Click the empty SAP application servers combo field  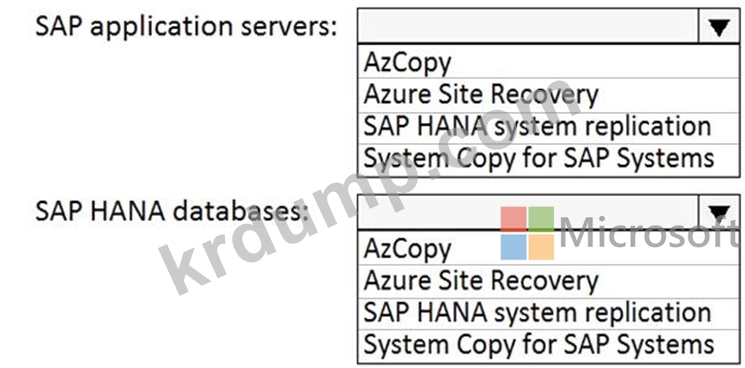click(528, 27)
